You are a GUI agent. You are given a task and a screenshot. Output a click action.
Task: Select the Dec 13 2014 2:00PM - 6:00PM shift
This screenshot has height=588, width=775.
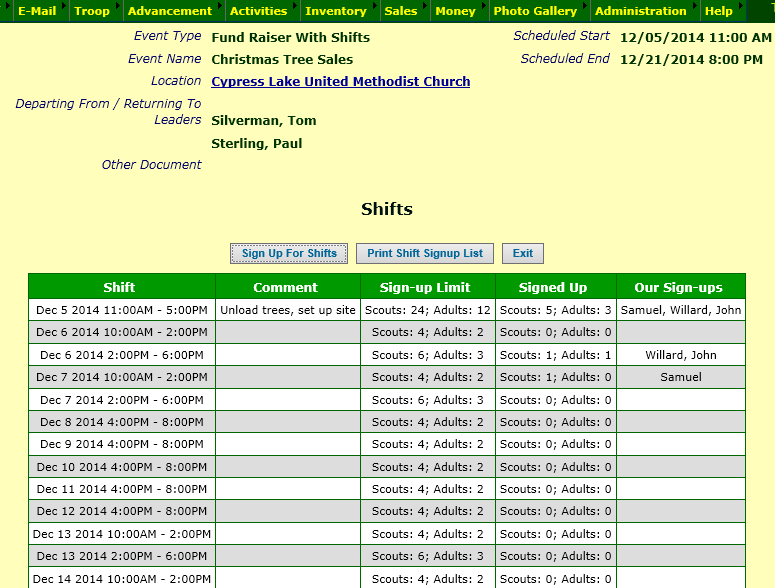point(122,556)
